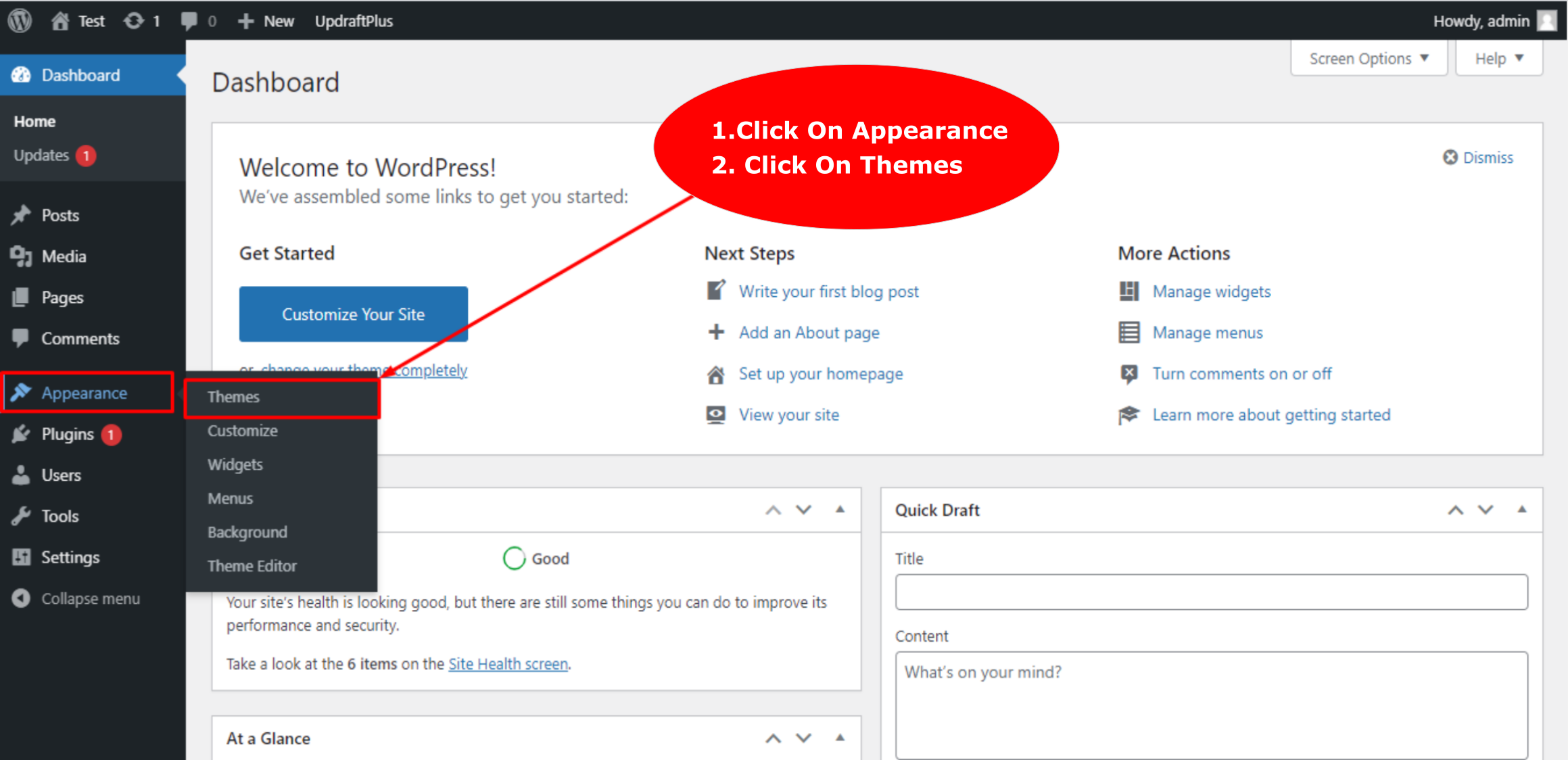Image resolution: width=1568 pixels, height=760 pixels.
Task: Follow the Site Health screen link
Action: pyautogui.click(x=508, y=664)
